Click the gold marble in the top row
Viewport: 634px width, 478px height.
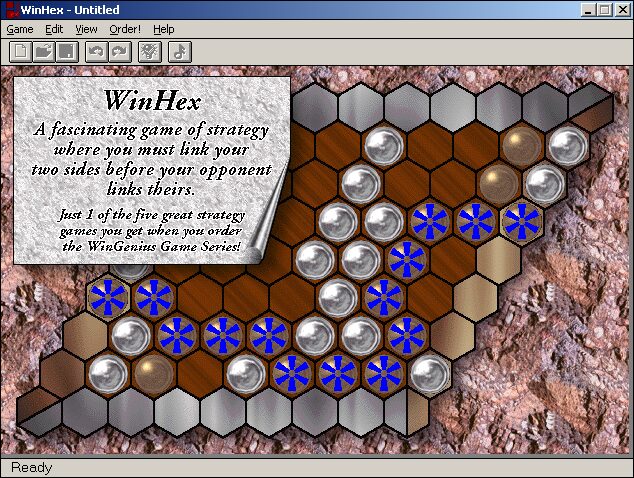point(522,144)
